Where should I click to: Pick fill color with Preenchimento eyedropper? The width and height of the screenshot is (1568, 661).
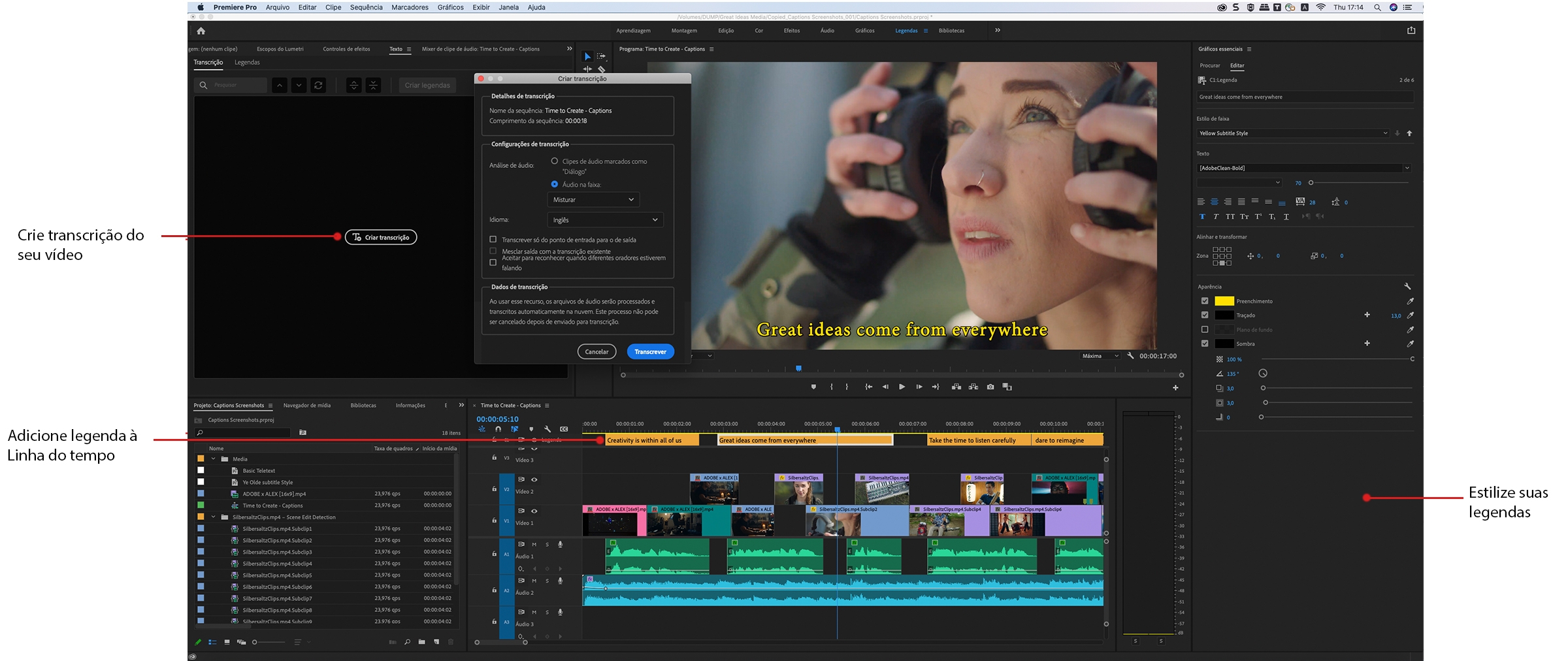coord(1410,301)
